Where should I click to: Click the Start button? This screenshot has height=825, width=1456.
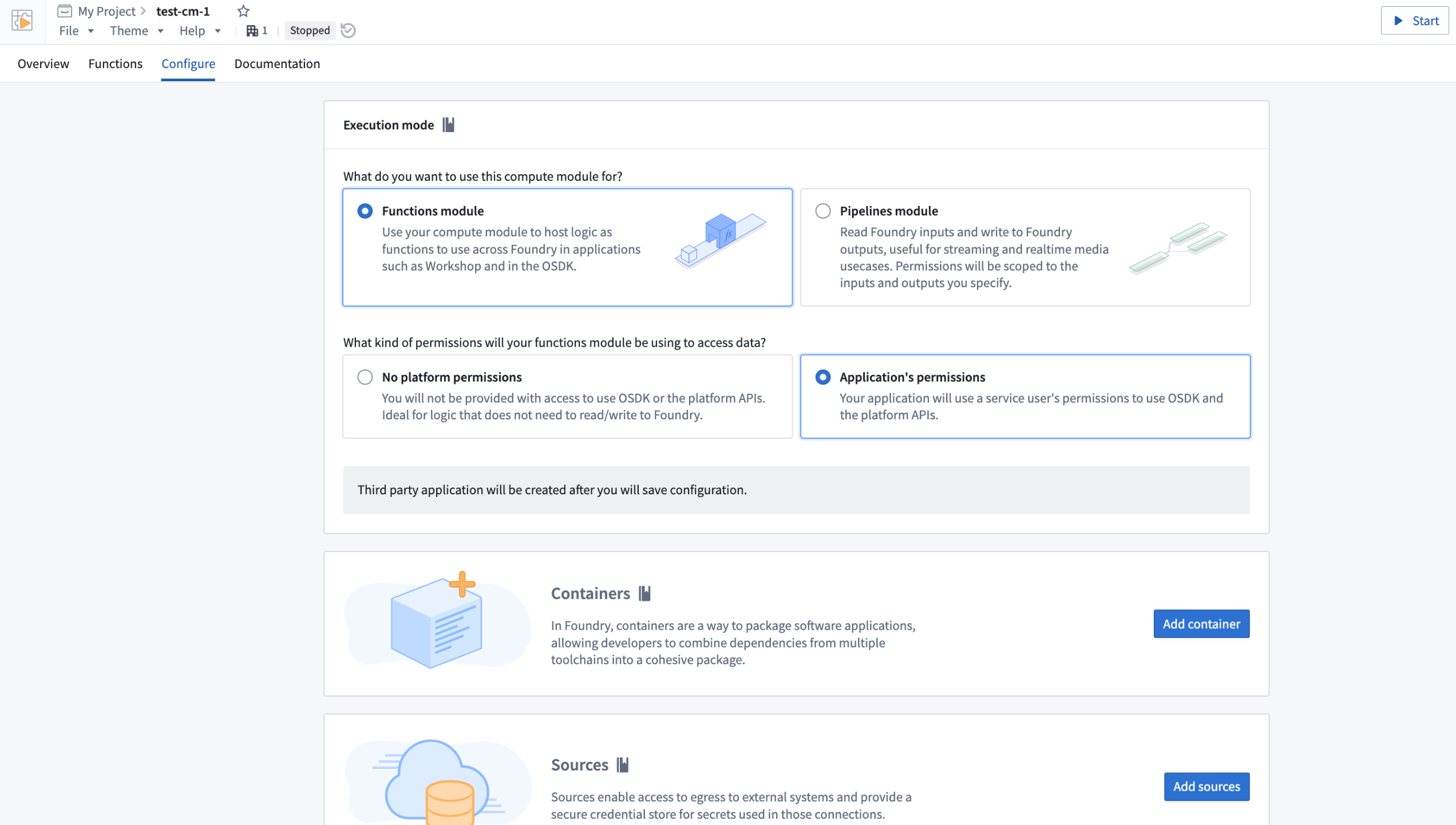tap(1415, 21)
